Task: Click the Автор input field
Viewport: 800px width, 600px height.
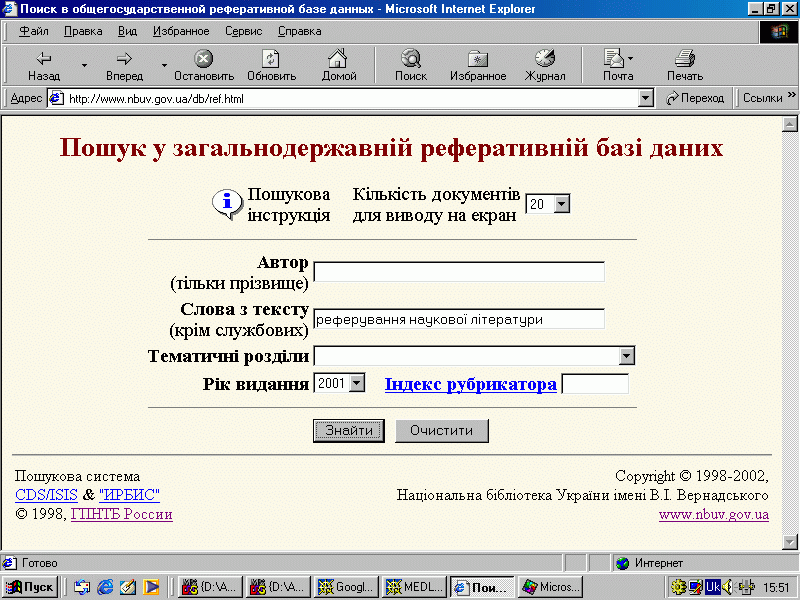Action: tap(459, 271)
